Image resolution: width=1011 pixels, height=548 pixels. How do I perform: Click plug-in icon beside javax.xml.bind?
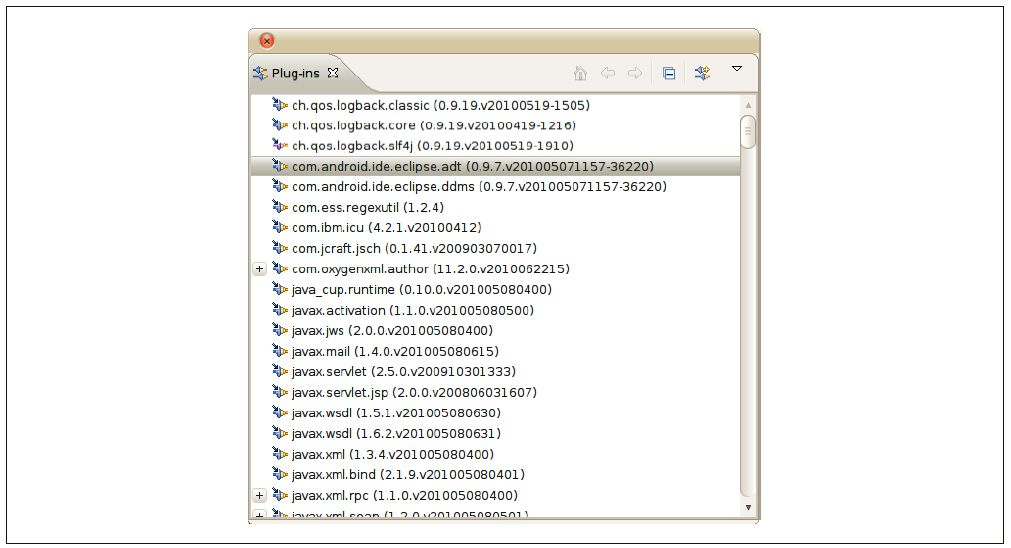point(280,474)
